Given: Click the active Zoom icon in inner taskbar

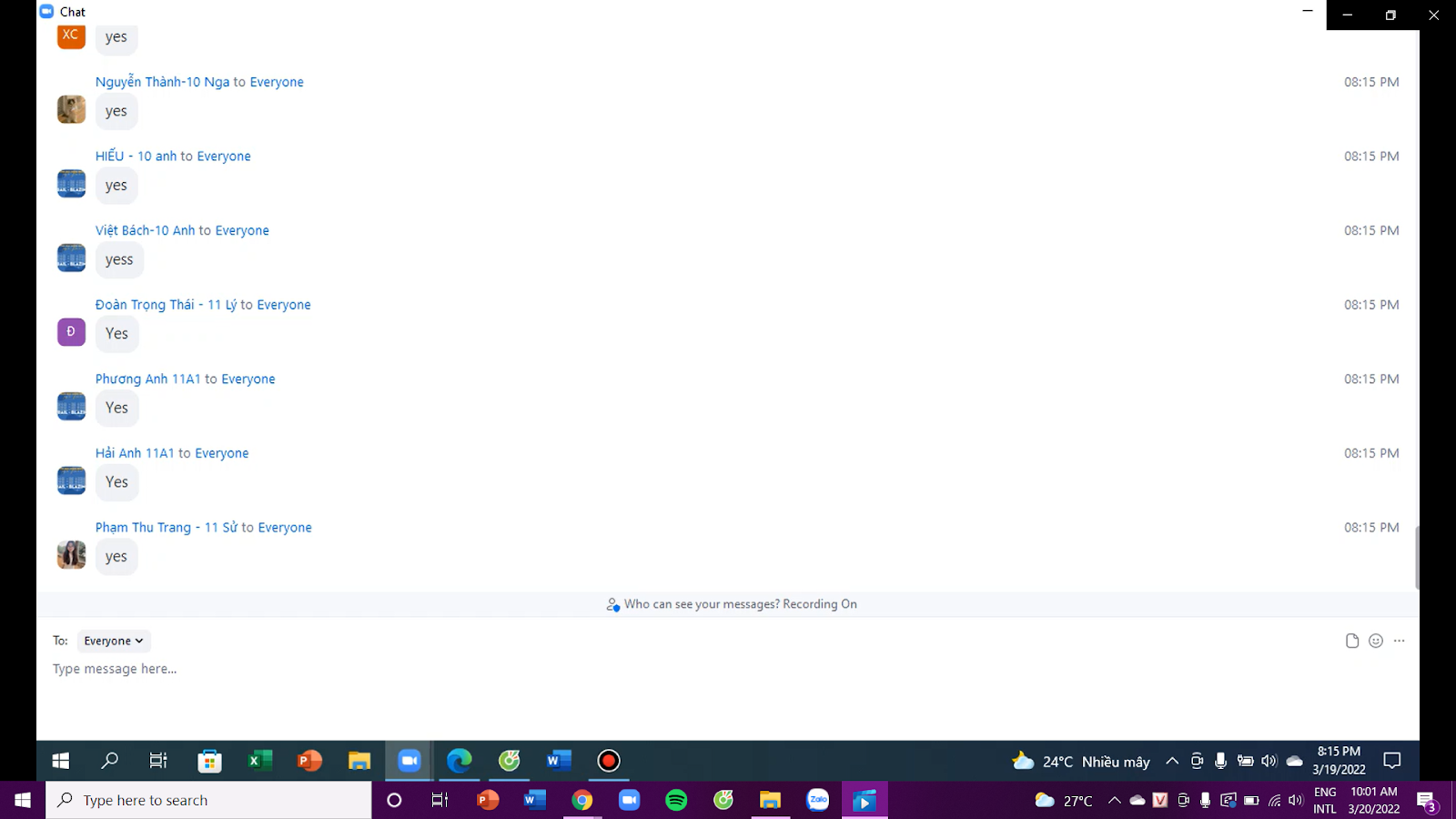Looking at the screenshot, I should coord(409,761).
